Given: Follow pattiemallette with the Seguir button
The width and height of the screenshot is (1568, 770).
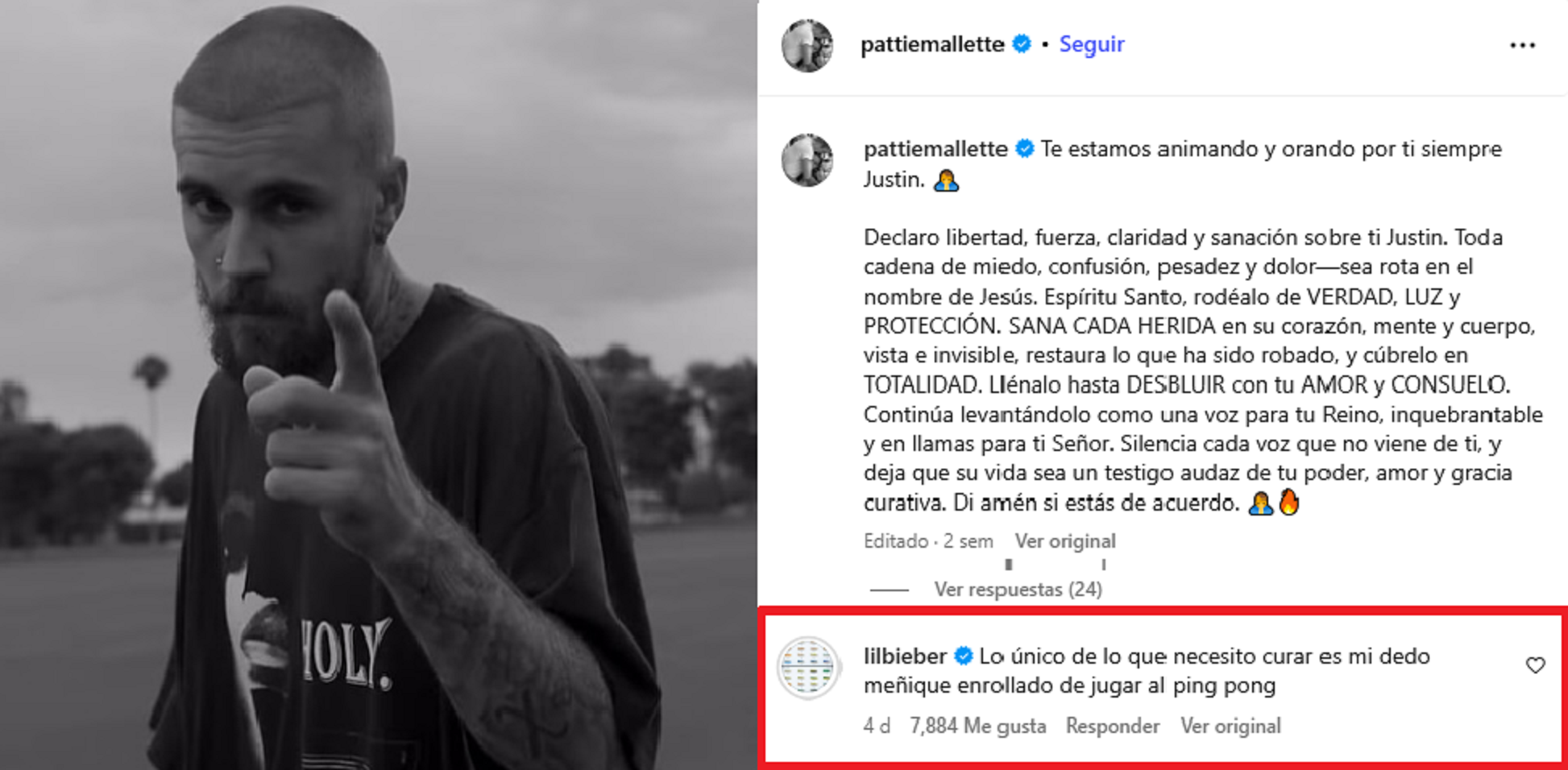Looking at the screenshot, I should 1091,44.
